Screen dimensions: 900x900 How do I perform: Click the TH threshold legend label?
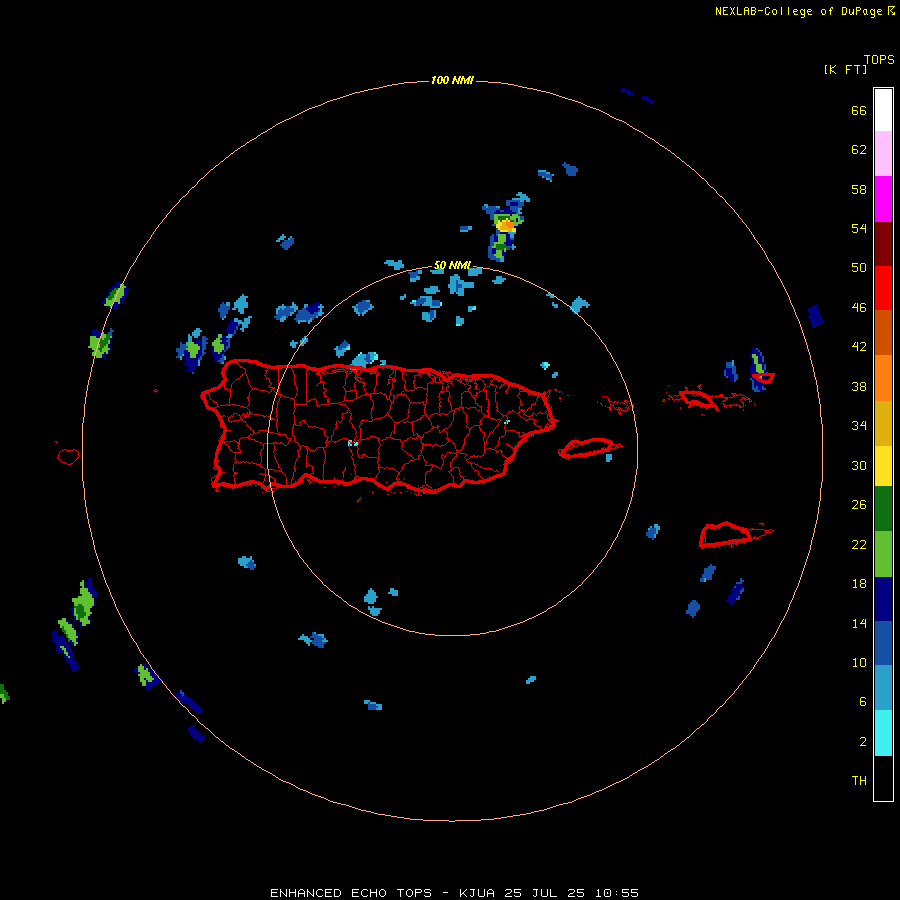pos(859,781)
